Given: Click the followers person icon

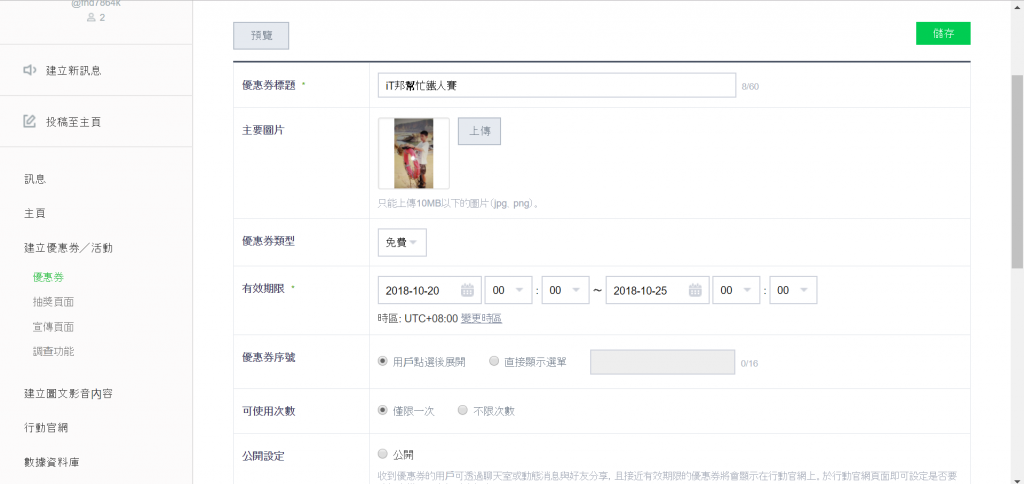Looking at the screenshot, I should (91, 18).
